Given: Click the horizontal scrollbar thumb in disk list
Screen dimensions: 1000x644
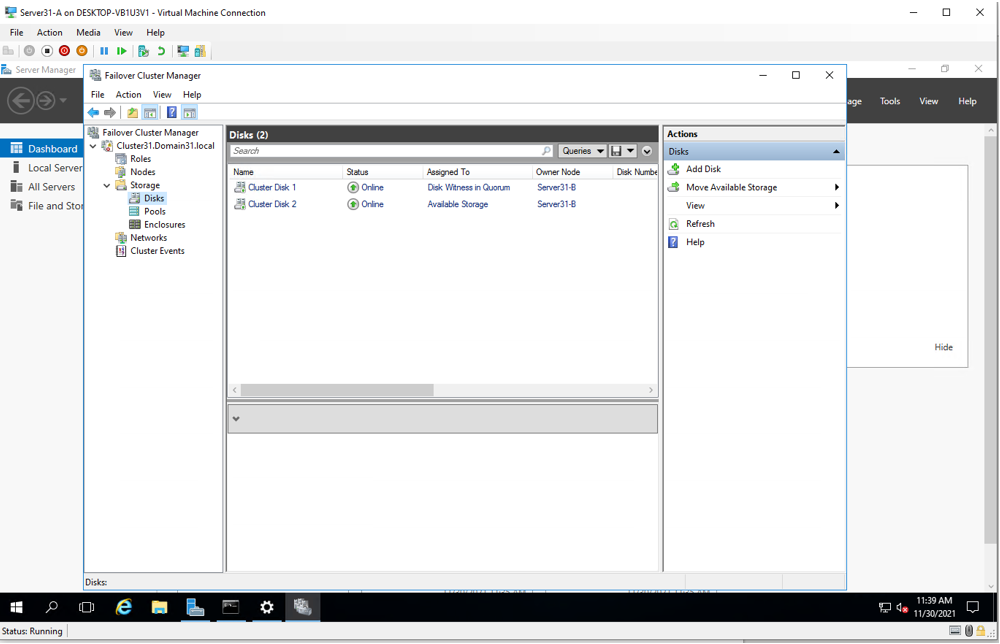Looking at the screenshot, I should (x=337, y=390).
